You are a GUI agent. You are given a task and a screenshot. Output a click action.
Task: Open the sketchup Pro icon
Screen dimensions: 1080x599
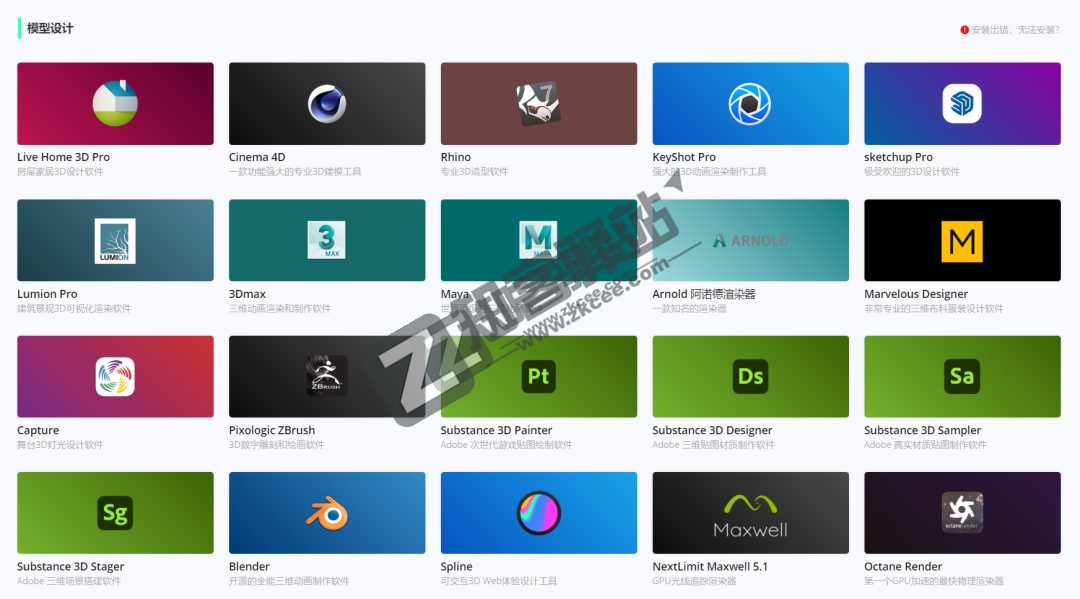tap(962, 104)
